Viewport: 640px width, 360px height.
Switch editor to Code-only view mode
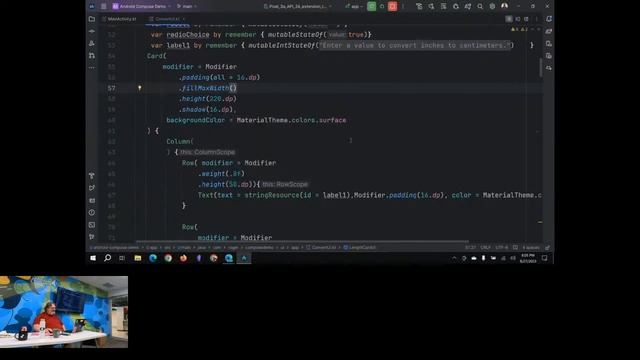509,19
